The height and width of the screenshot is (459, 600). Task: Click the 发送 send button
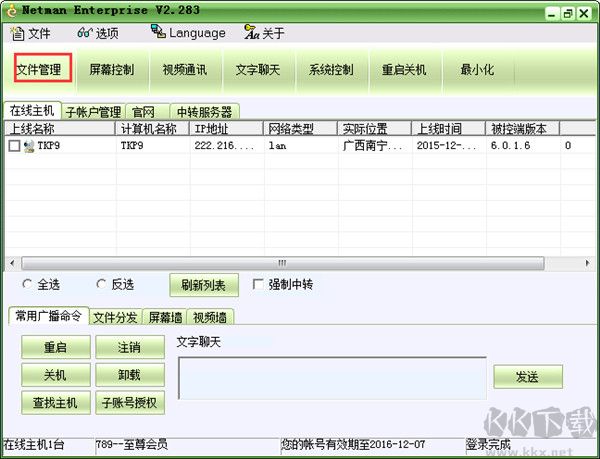[528, 377]
